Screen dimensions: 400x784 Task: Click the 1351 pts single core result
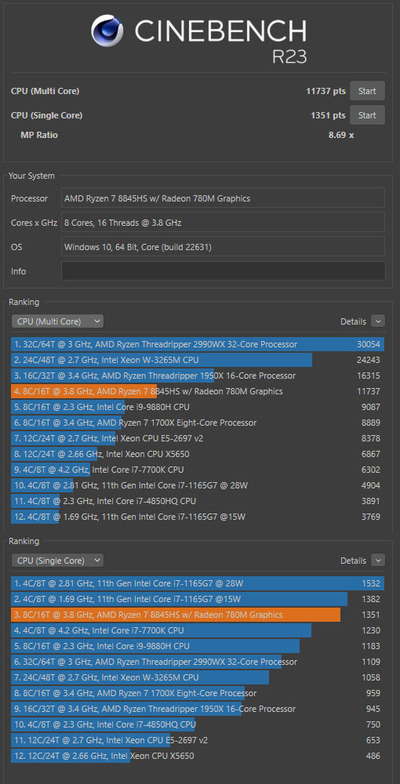pos(328,115)
